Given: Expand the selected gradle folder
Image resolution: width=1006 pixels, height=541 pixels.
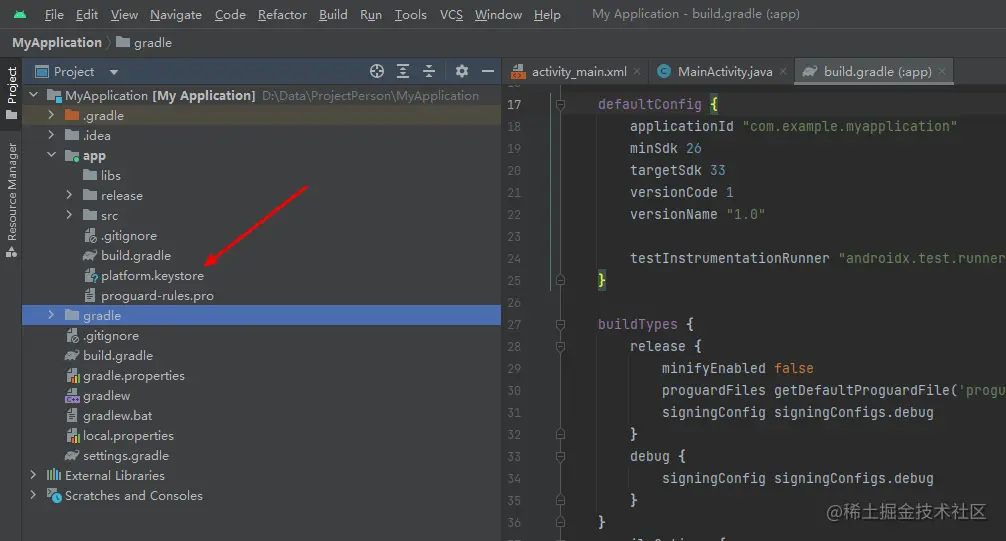Looking at the screenshot, I should coord(51,315).
